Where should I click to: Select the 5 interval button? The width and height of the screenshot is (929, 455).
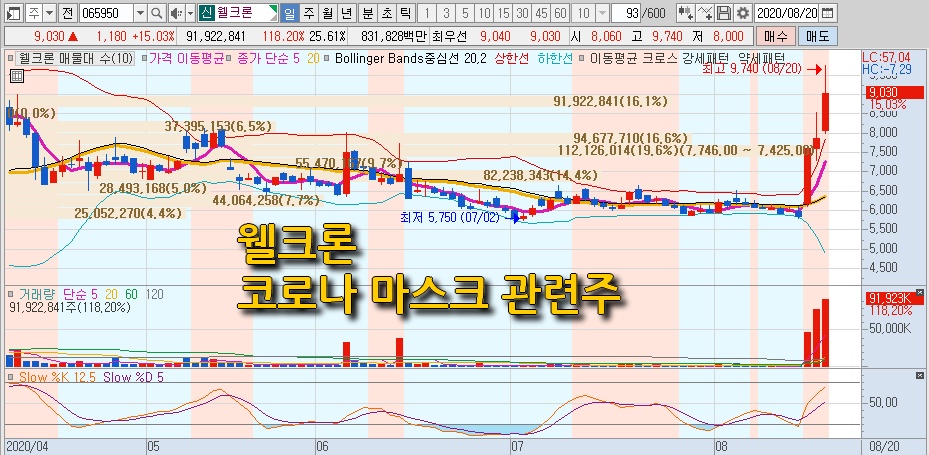[466, 12]
